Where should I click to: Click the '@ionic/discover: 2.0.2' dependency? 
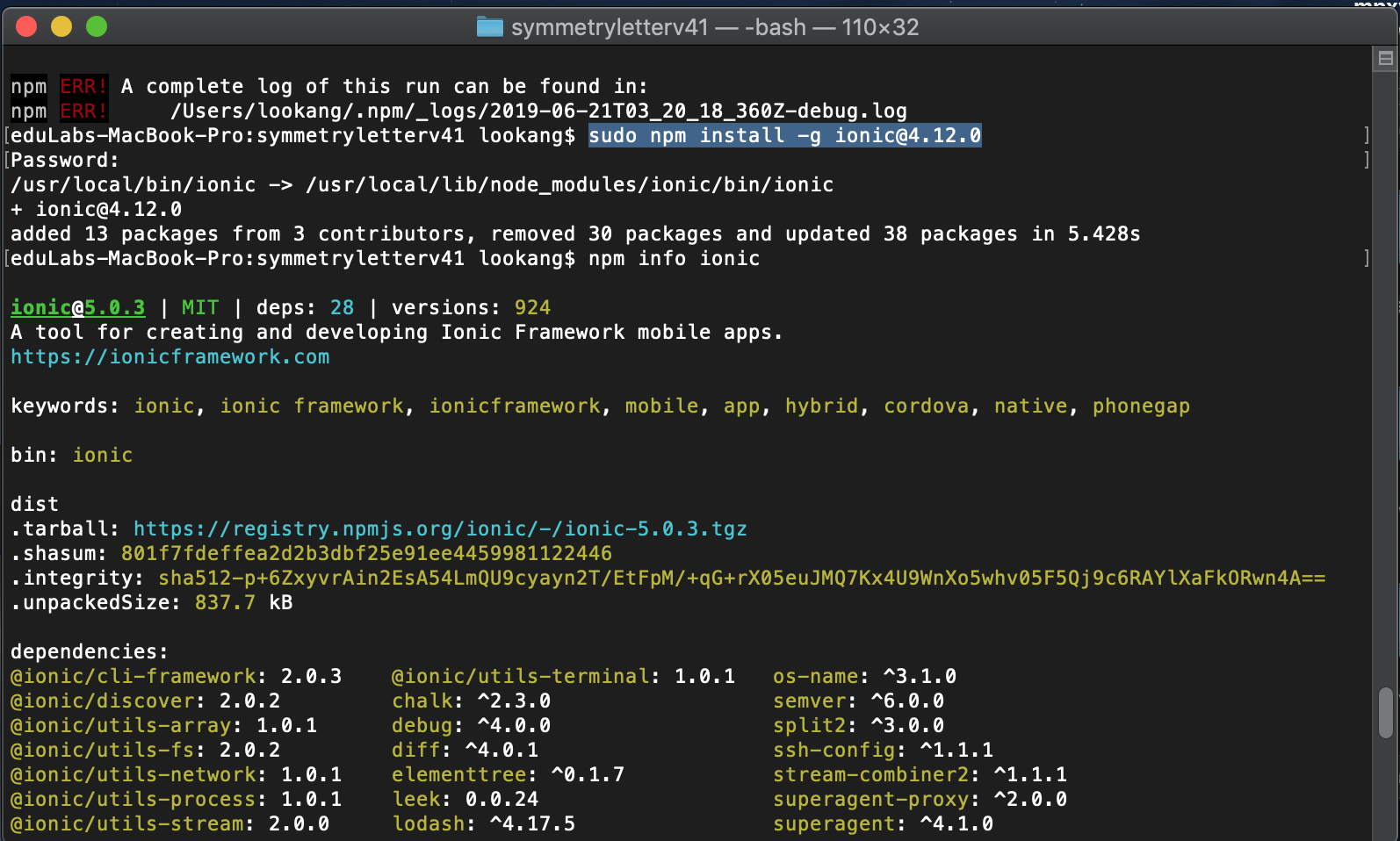coord(146,701)
